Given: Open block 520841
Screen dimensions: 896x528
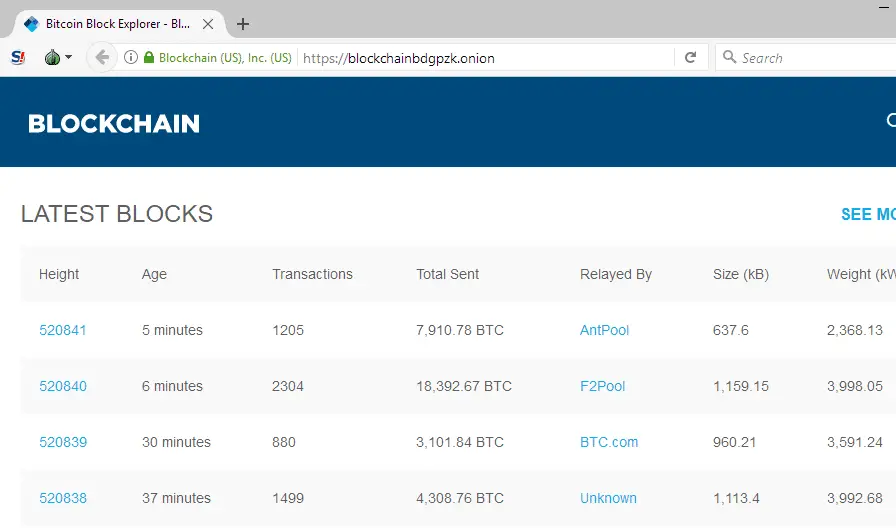Looking at the screenshot, I should coord(63,330).
